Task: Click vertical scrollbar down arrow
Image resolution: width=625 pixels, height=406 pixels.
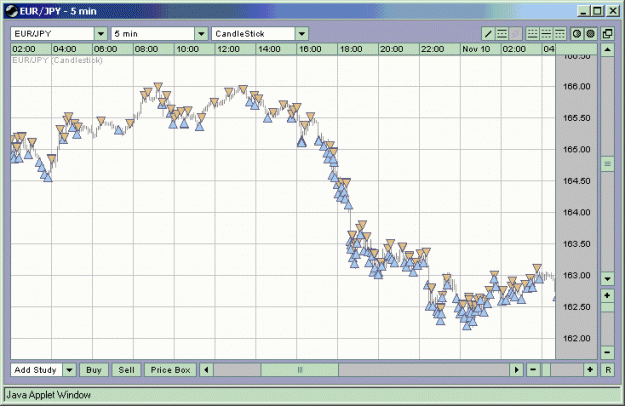Action: (x=607, y=279)
